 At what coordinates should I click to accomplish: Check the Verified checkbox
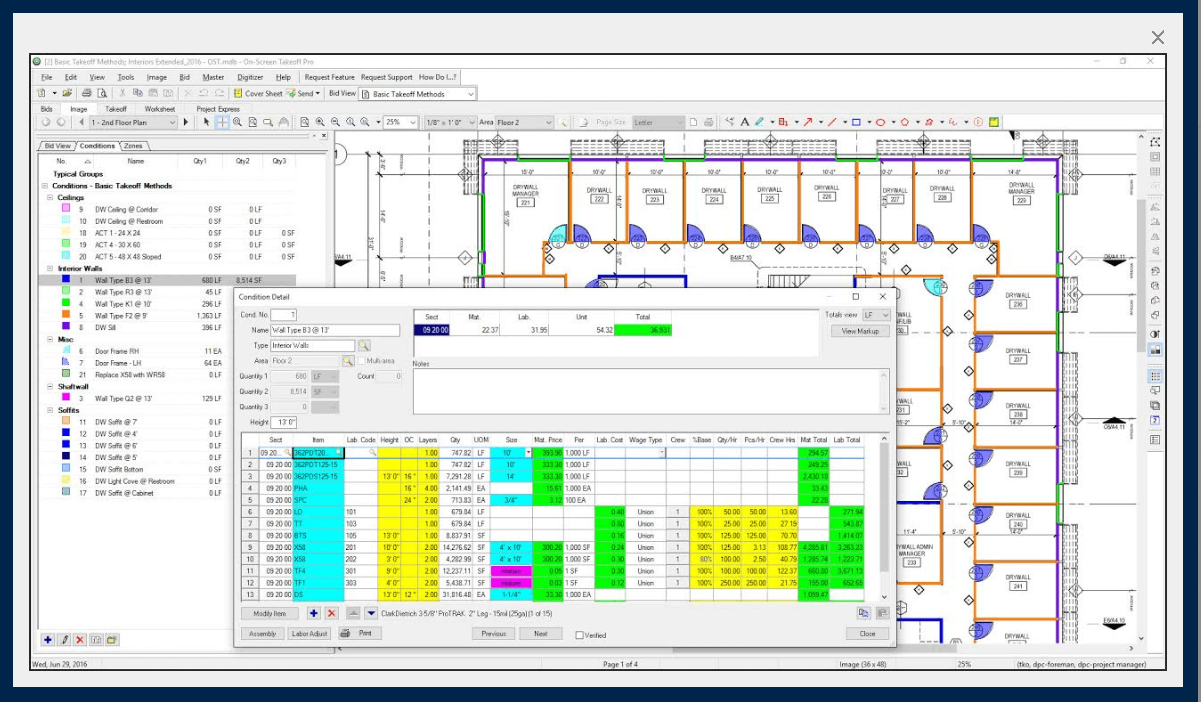tap(580, 634)
